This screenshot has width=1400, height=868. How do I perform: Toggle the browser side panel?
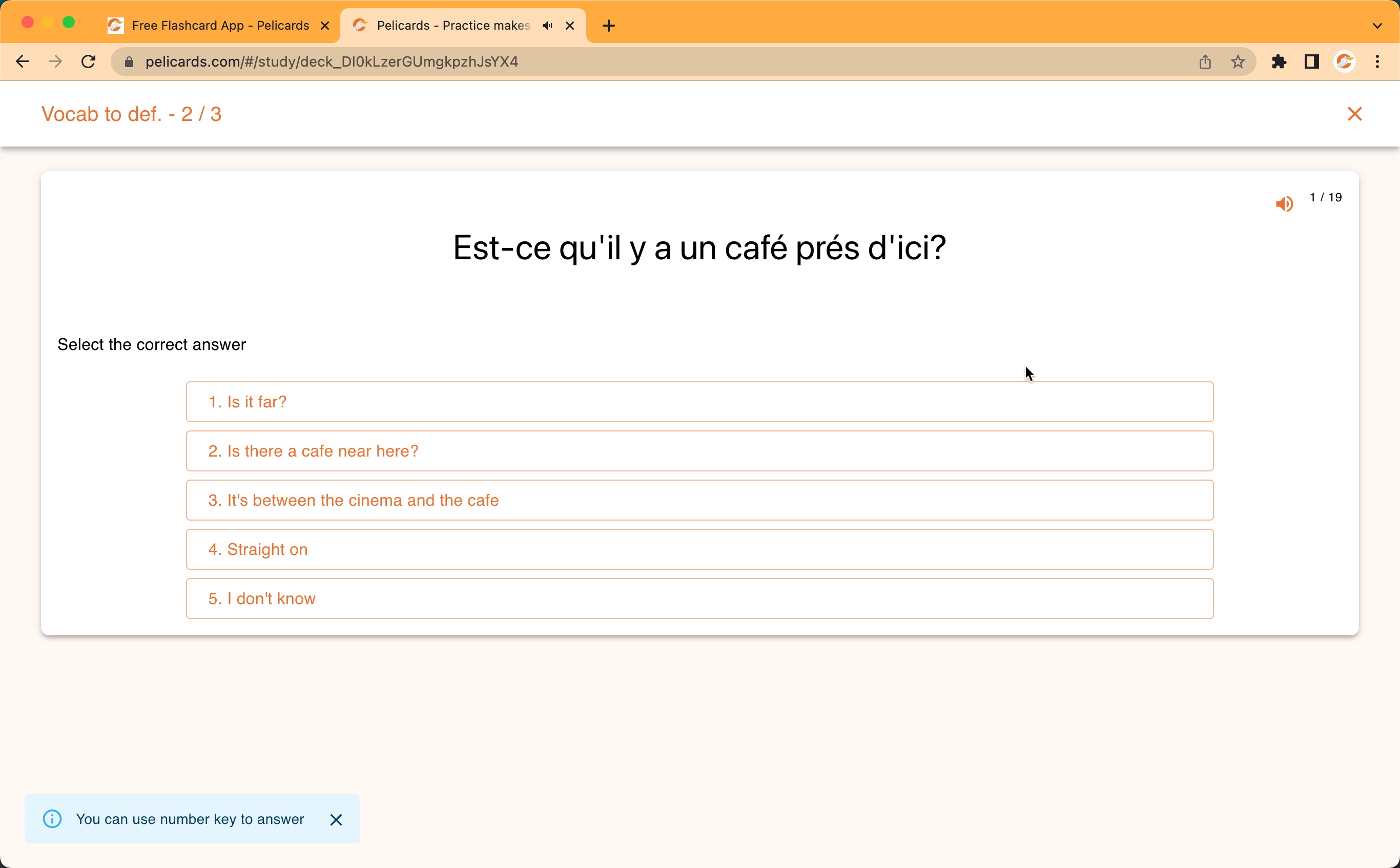click(1311, 61)
